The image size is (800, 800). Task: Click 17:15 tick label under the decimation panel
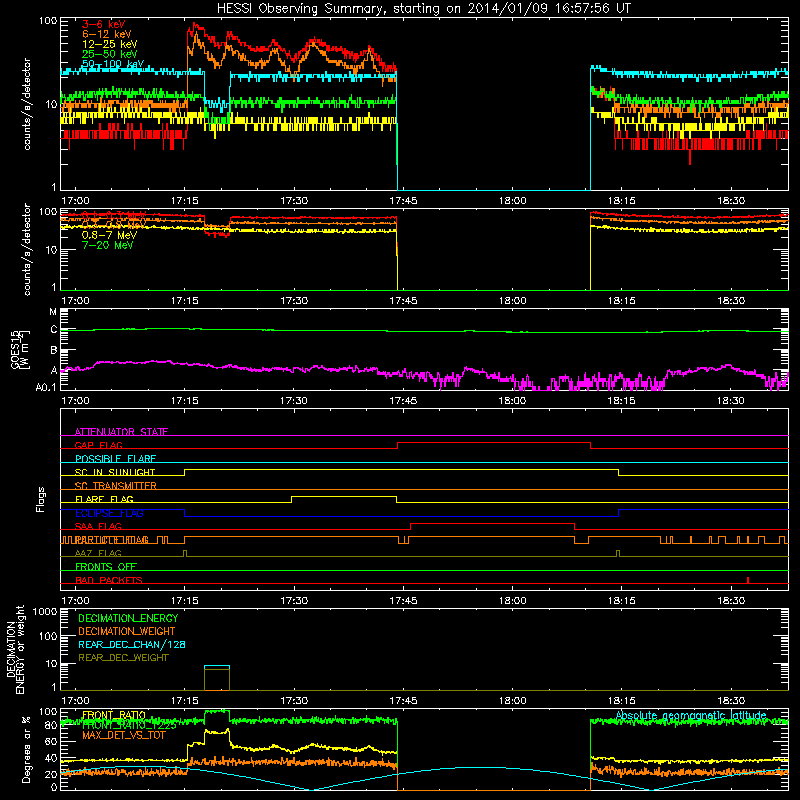[185, 701]
